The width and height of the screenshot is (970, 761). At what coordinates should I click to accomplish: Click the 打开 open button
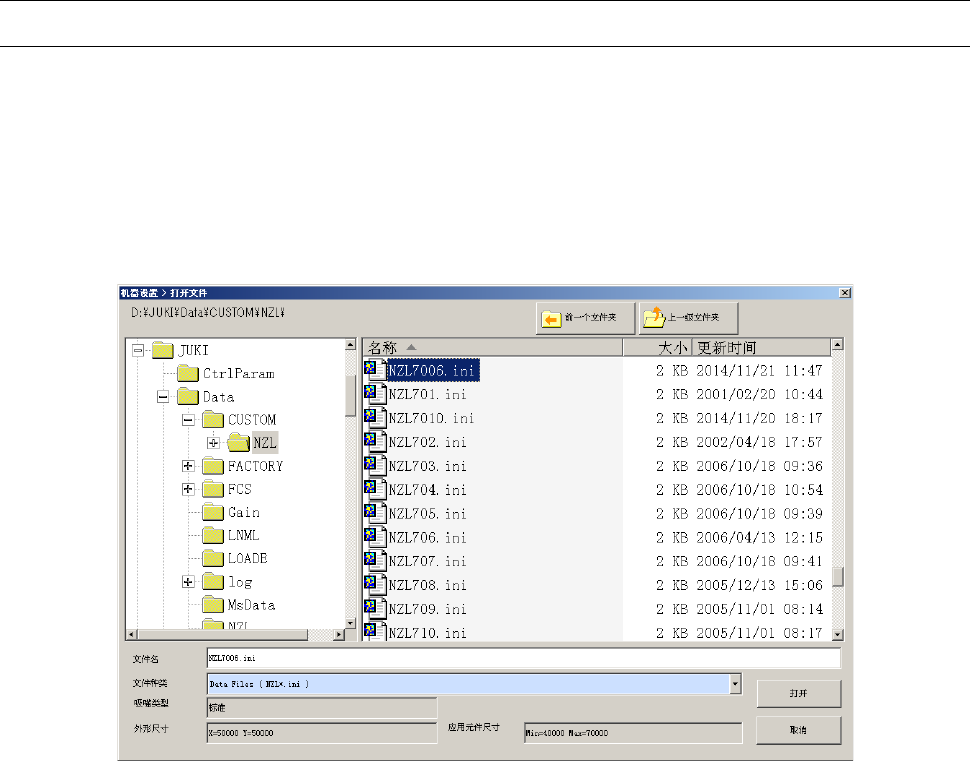799,694
